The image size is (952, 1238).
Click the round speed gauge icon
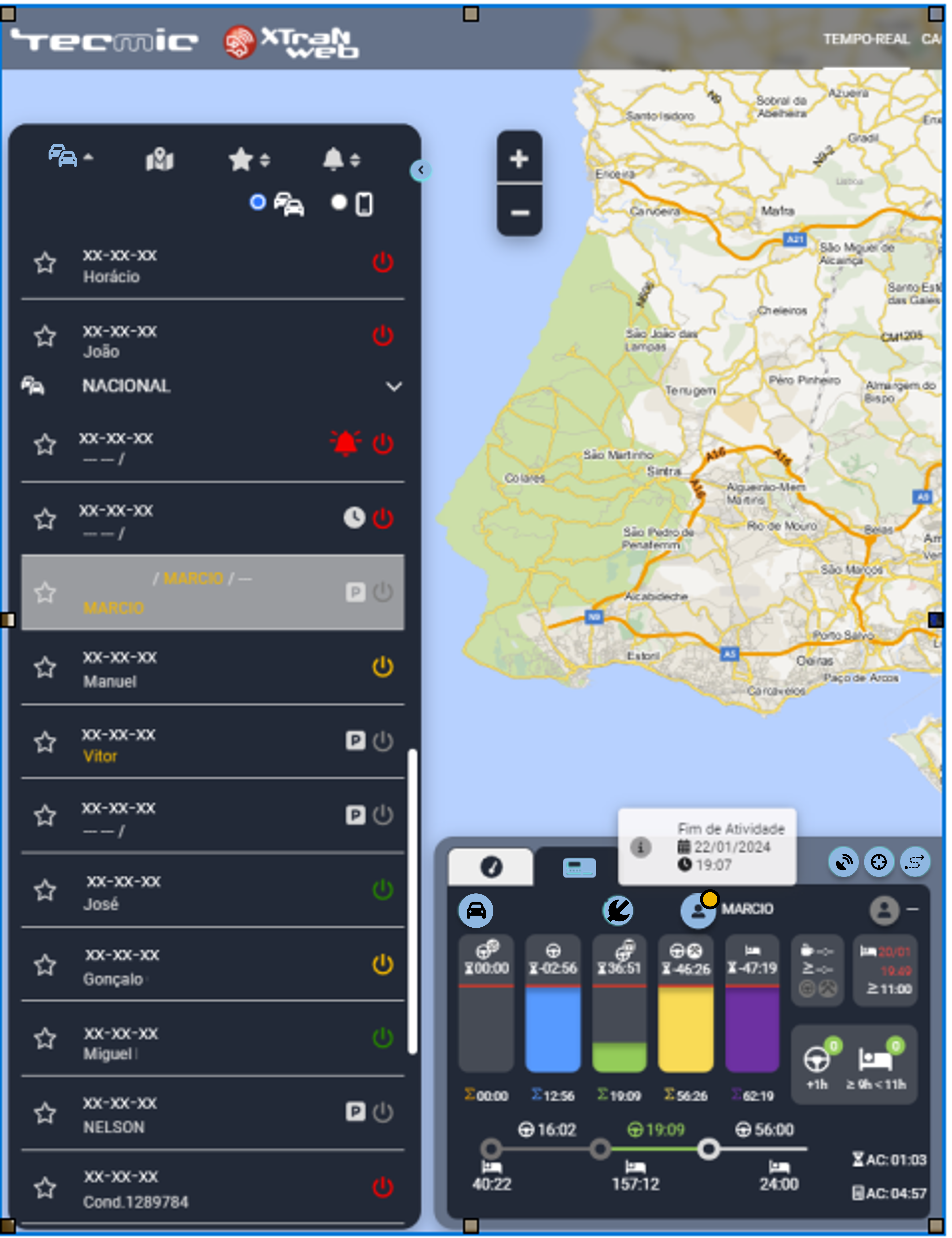click(618, 911)
